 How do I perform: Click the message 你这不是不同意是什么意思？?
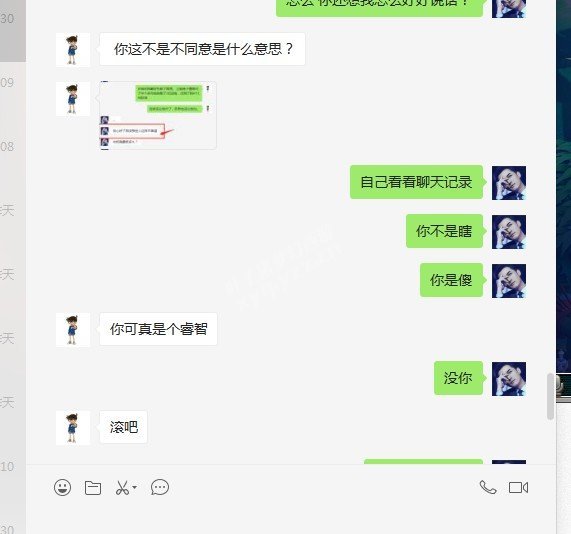pyautogui.click(x=202, y=49)
